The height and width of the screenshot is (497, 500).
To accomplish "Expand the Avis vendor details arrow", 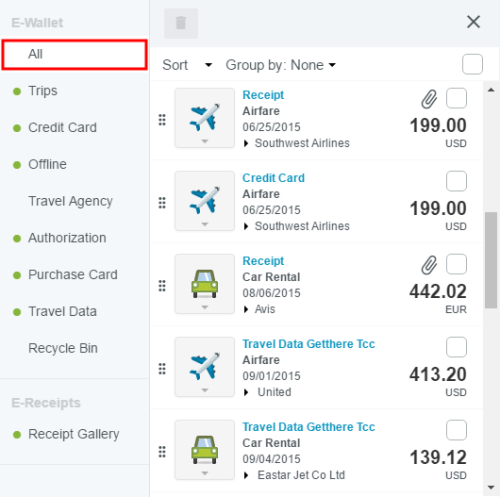I will point(246,309).
